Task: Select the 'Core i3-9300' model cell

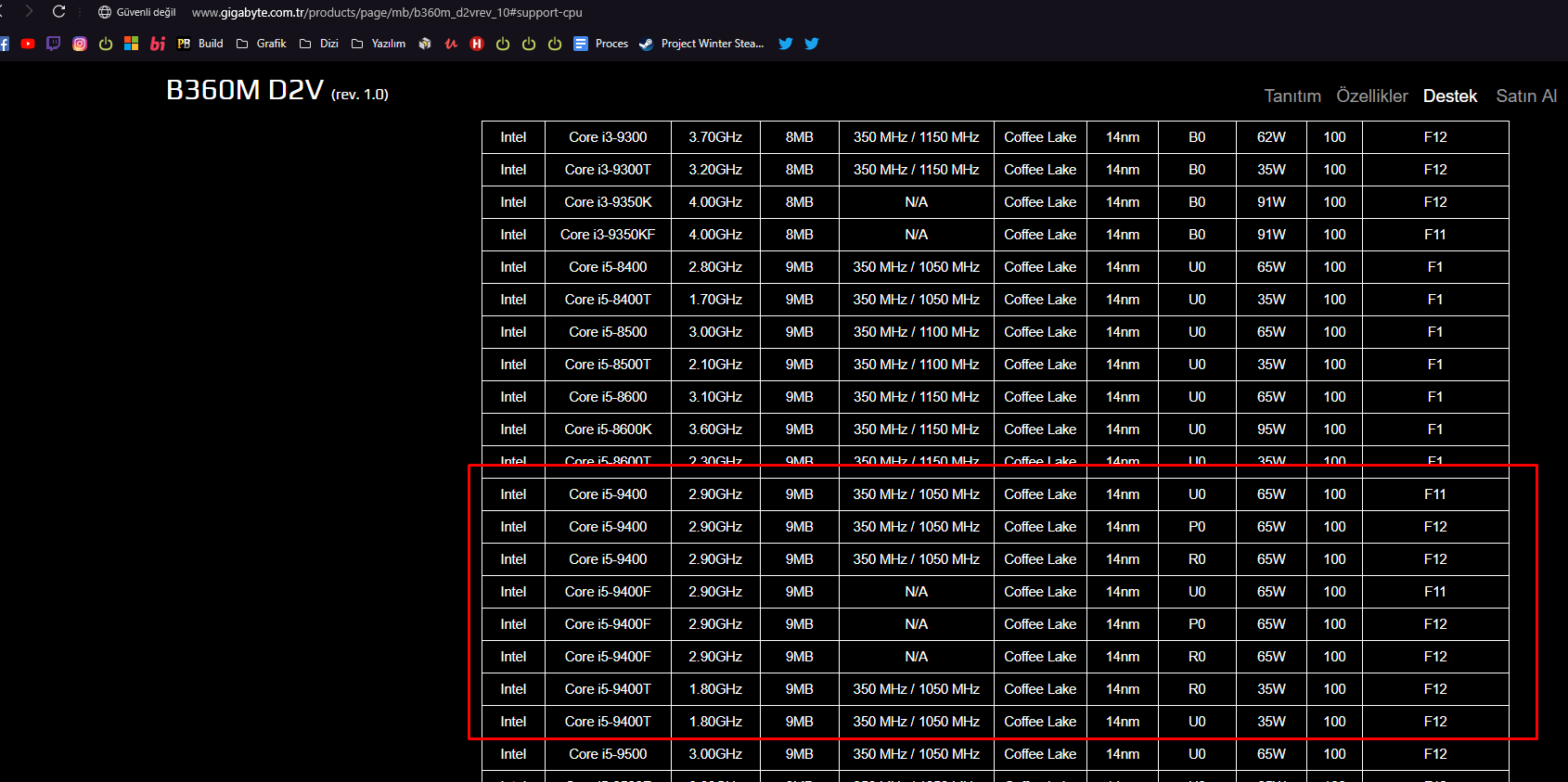Action: [x=608, y=137]
